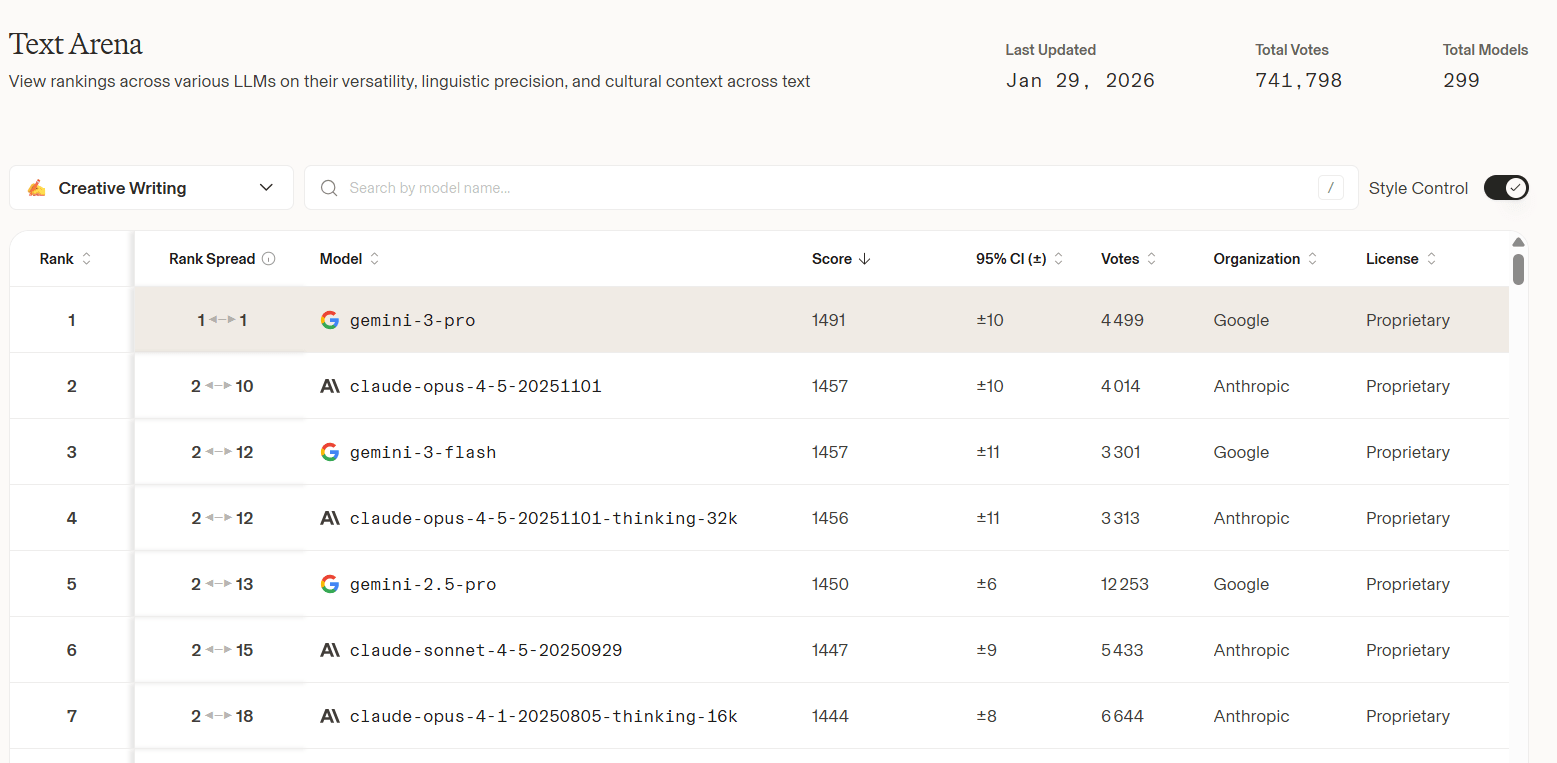
Task: Open the claude-opus-4-5-20251101-thinking-32k model link
Action: coord(543,518)
